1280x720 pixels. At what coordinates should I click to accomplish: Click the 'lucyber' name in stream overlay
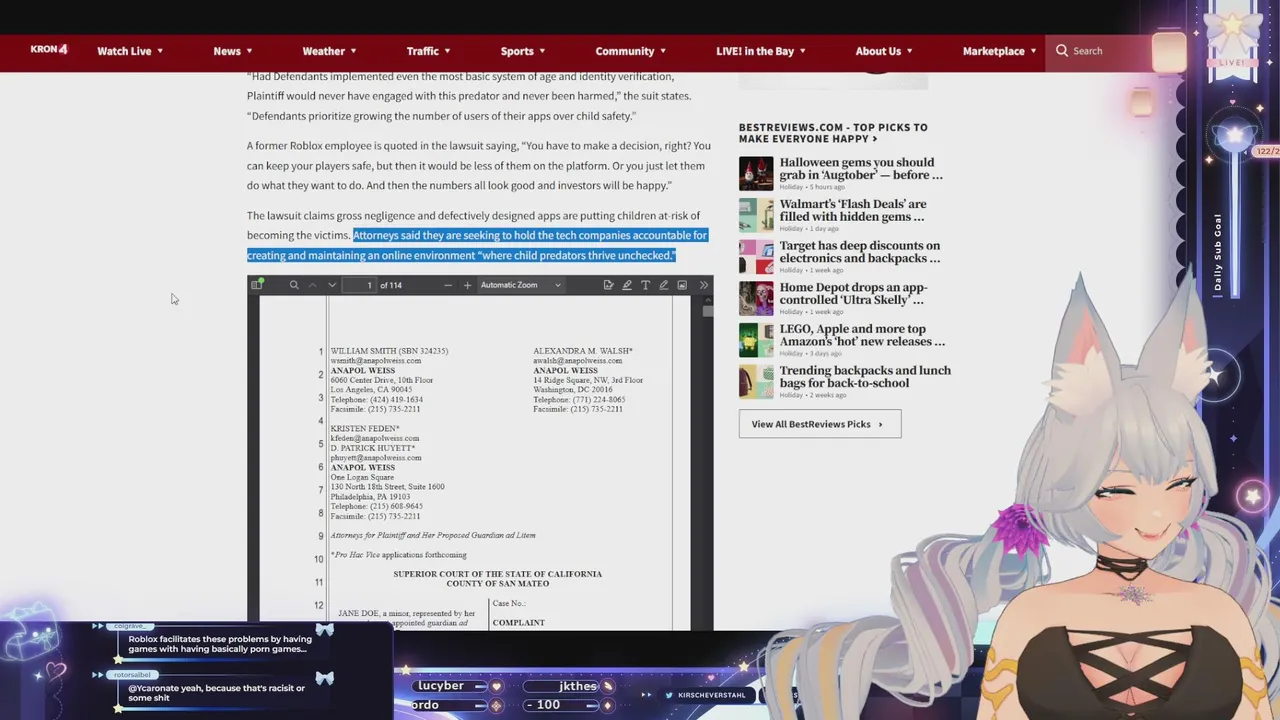(440, 686)
